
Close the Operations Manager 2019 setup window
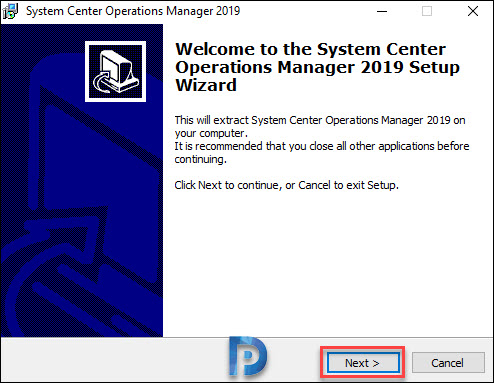472,11
